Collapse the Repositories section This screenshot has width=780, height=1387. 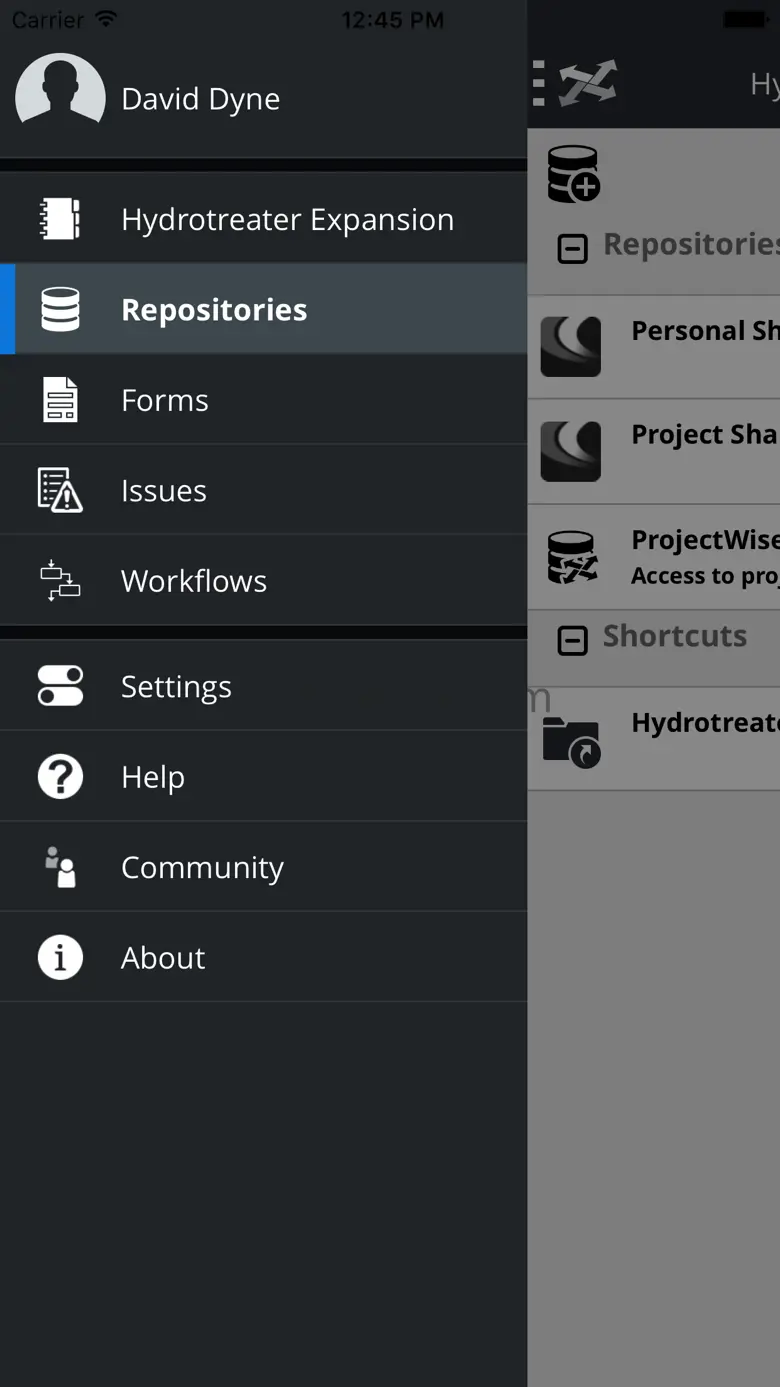[572, 248]
